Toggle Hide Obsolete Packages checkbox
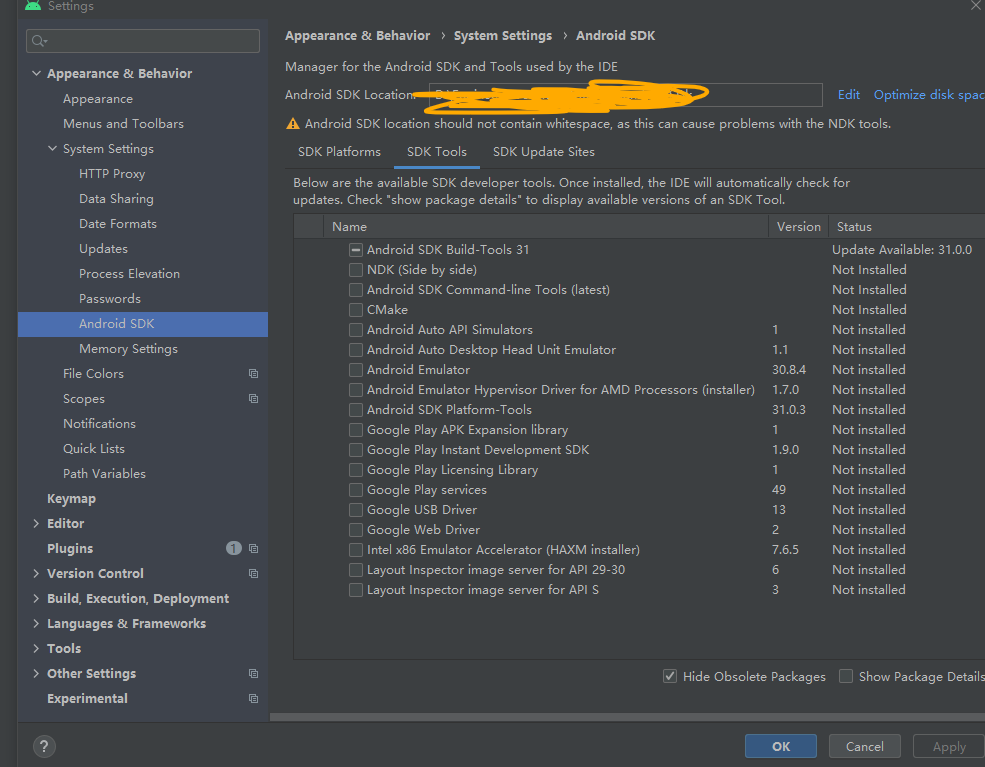This screenshot has width=985, height=767. [670, 677]
